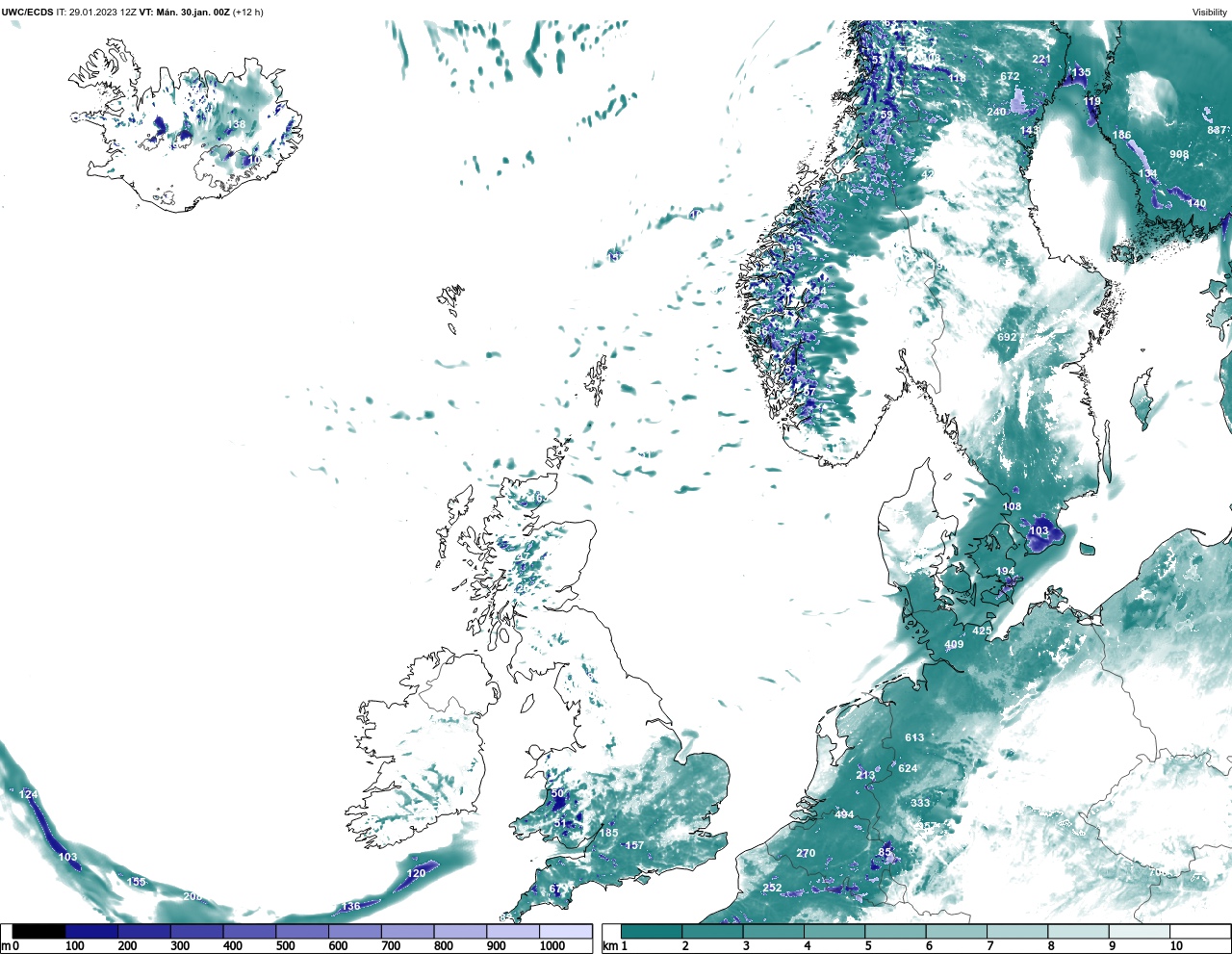Click the '157' value over southern England
1232x954 pixels.
tap(634, 846)
